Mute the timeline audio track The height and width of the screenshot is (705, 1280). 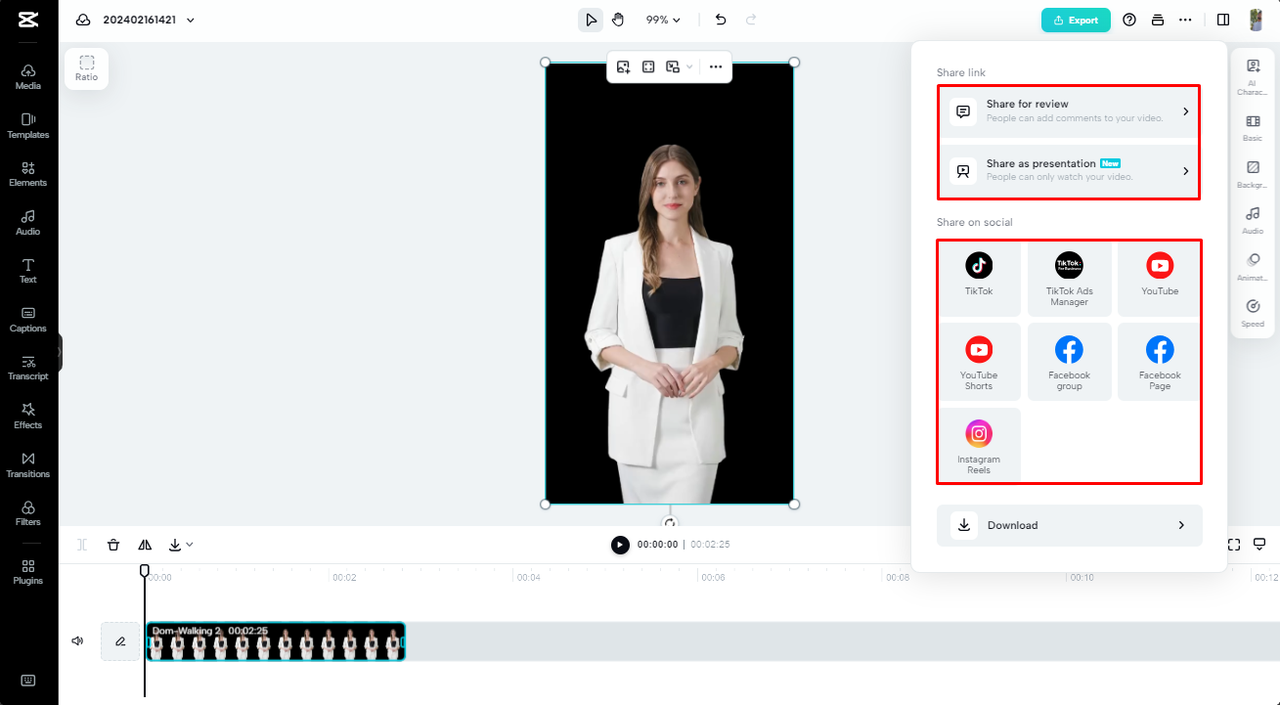pos(77,641)
